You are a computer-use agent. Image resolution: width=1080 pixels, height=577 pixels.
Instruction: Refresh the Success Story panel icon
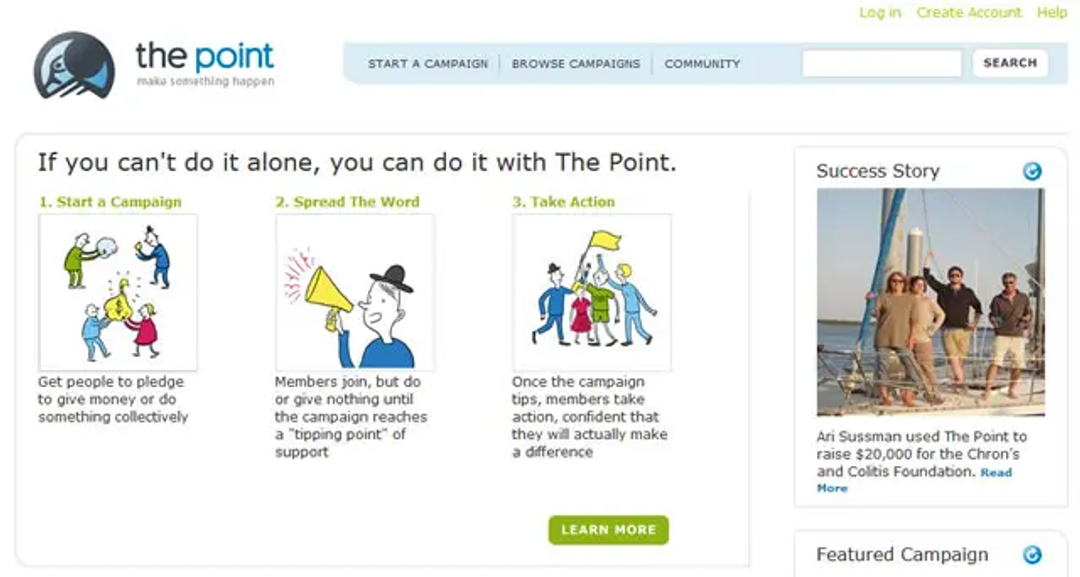1032,171
